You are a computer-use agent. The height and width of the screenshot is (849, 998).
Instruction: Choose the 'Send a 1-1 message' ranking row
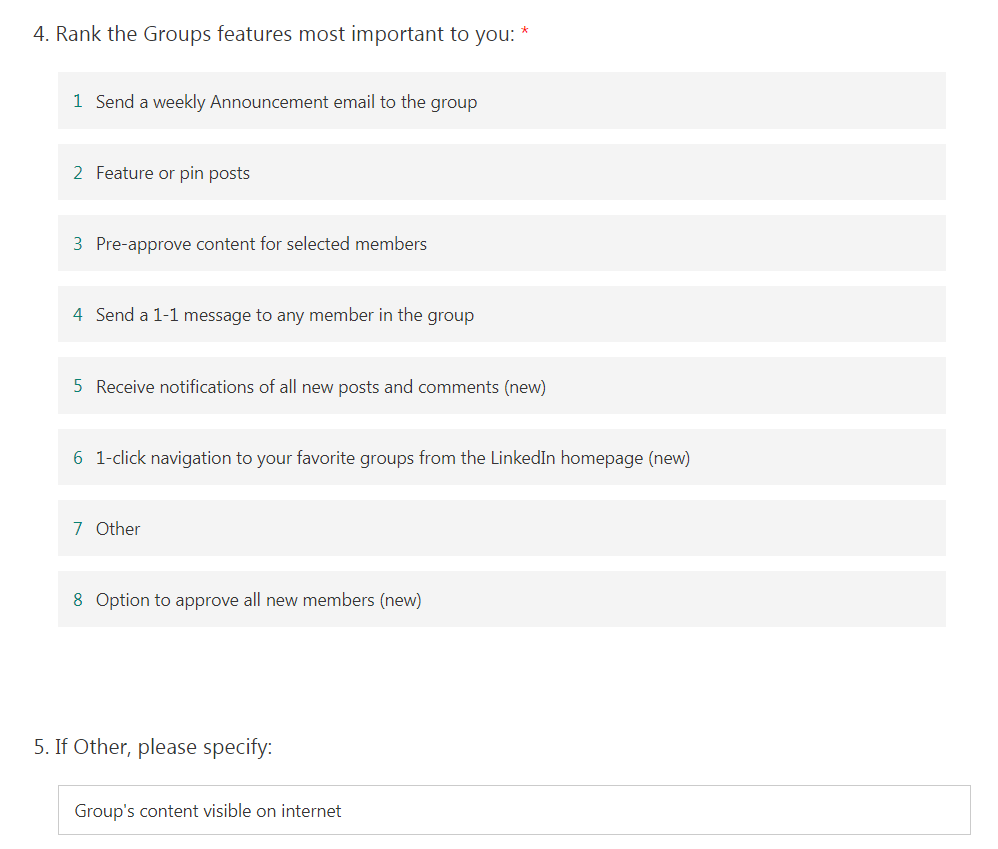click(502, 314)
